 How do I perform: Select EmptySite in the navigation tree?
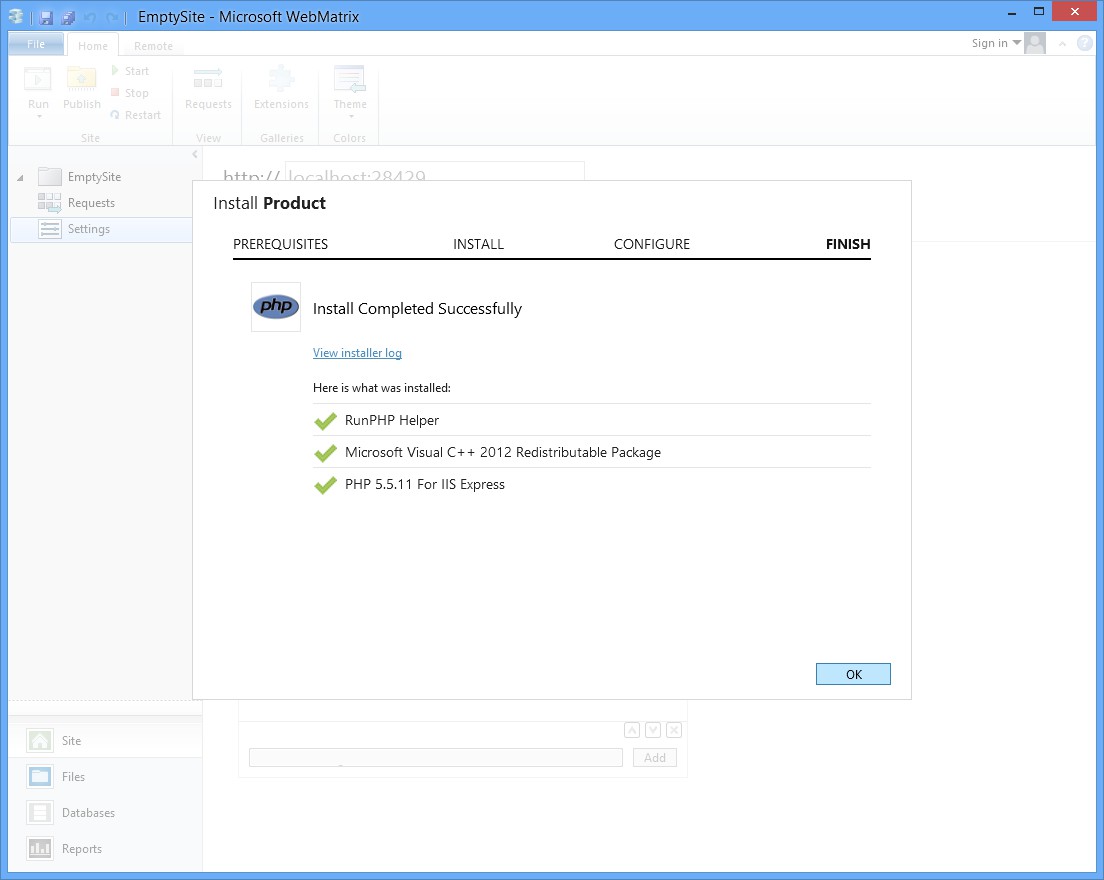94,177
